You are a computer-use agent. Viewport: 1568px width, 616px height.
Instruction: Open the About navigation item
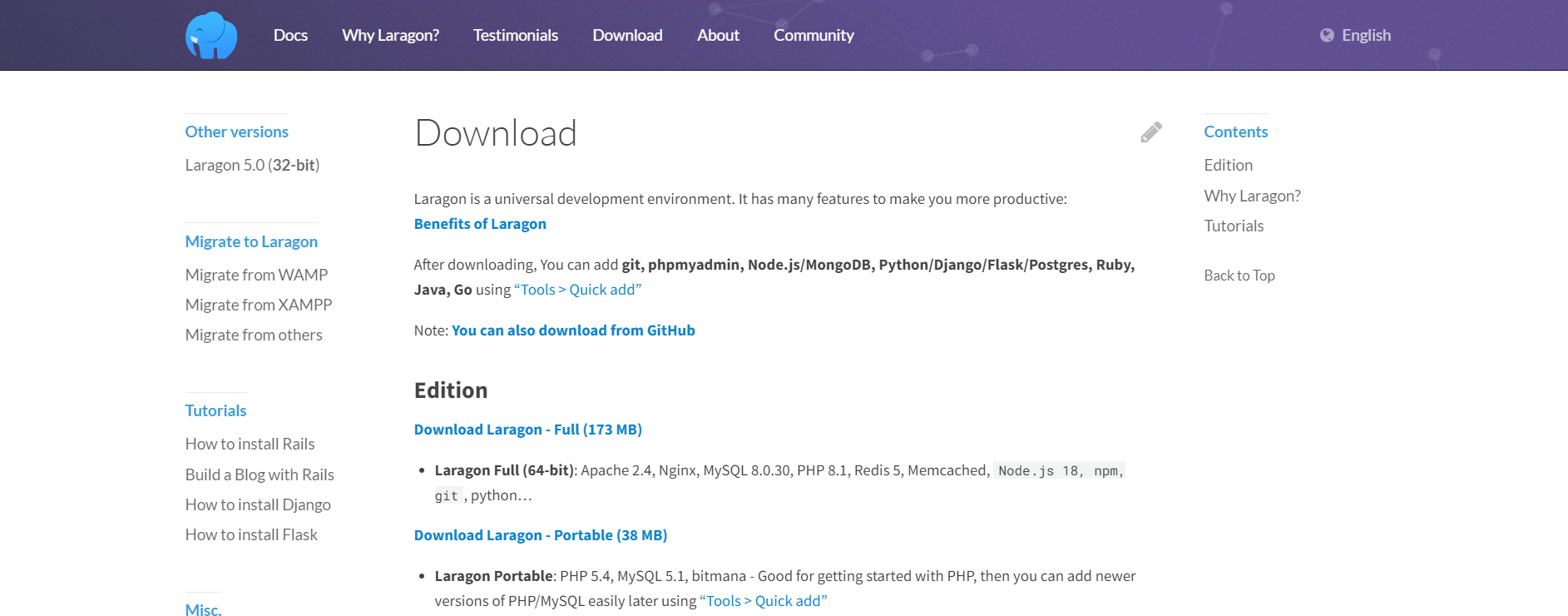[718, 35]
